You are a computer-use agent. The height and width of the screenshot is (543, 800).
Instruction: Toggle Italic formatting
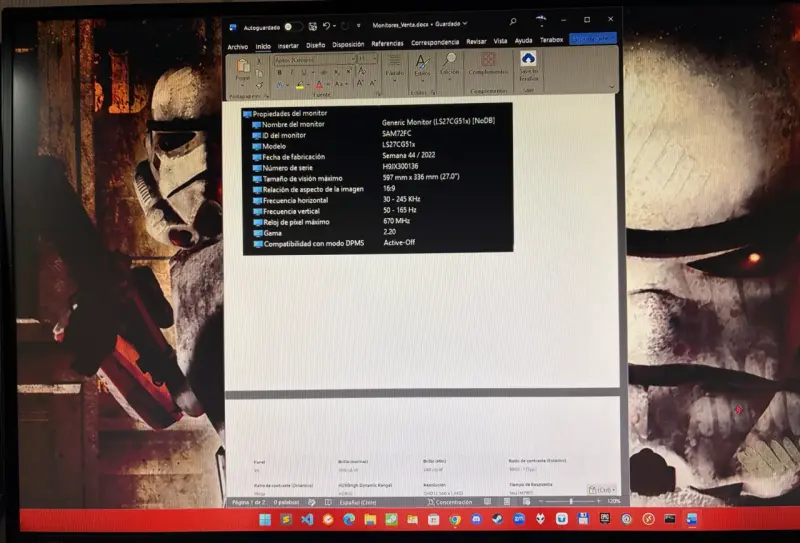point(292,72)
